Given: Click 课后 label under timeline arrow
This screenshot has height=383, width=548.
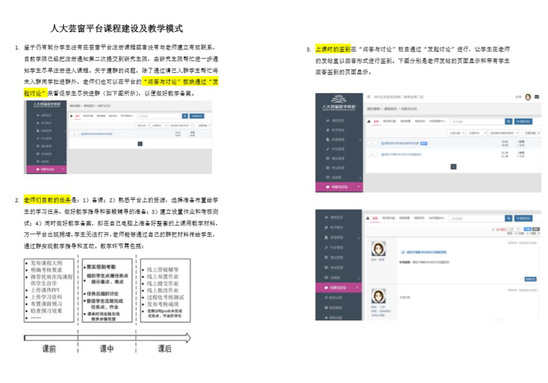Looking at the screenshot, I should (x=165, y=348).
